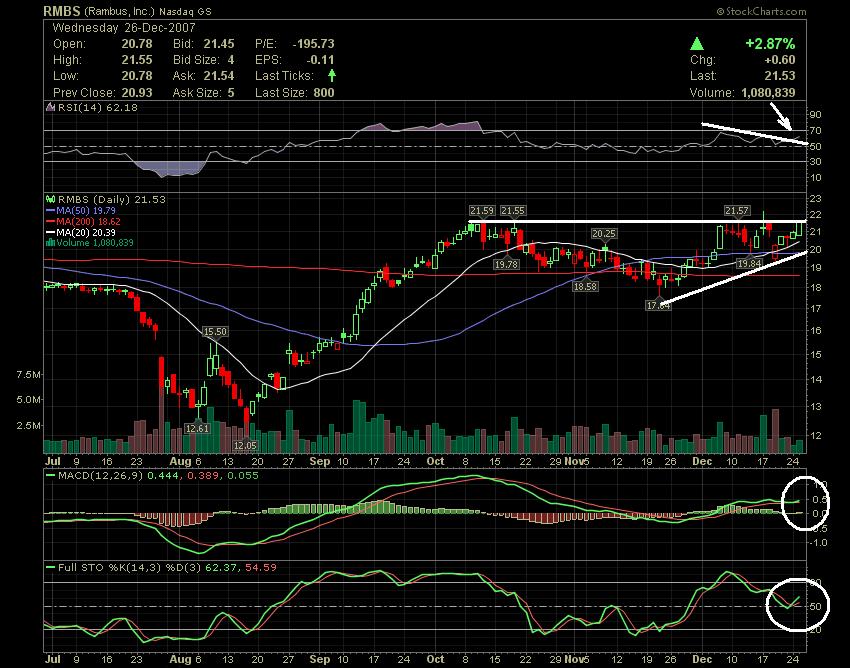Image resolution: width=850 pixels, height=668 pixels.
Task: Click the green 'Volume 1,080,839' legend entry
Action: pos(94,243)
